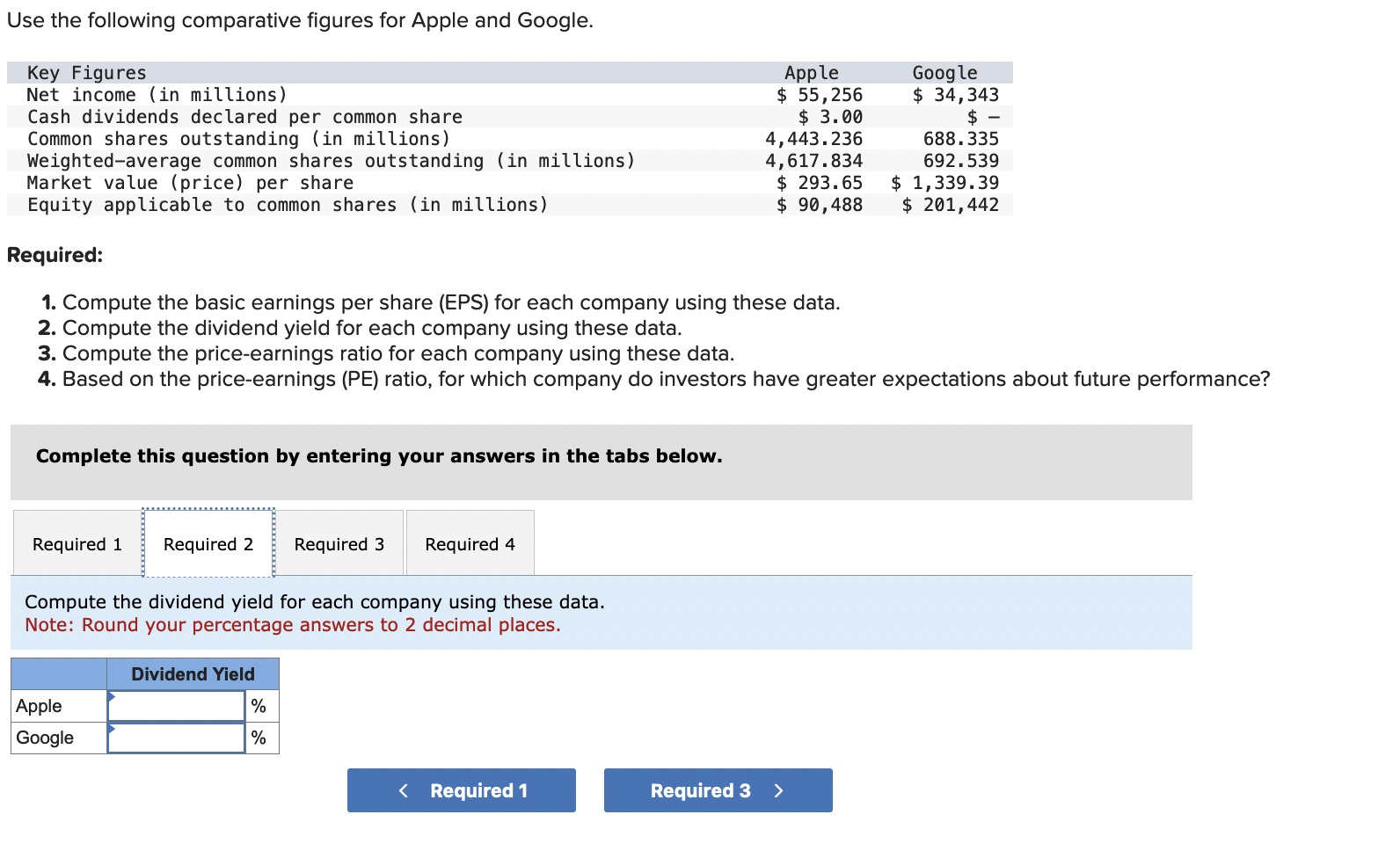Click the Google column header in key figures

click(945, 73)
